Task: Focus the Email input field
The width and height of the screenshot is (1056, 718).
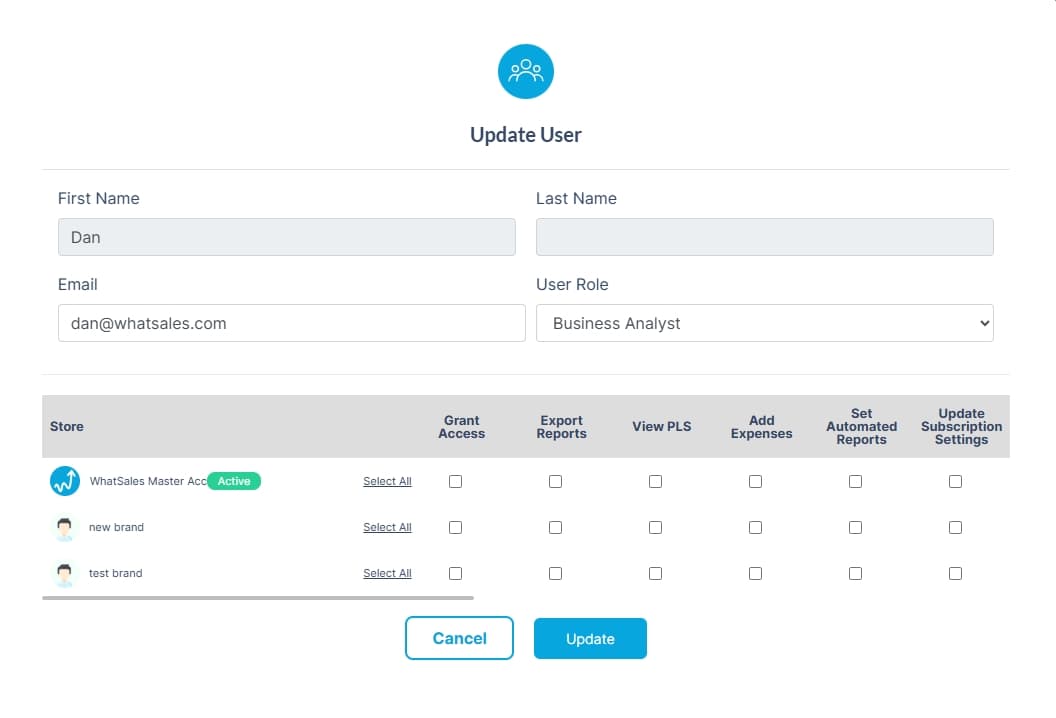Action: [292, 323]
